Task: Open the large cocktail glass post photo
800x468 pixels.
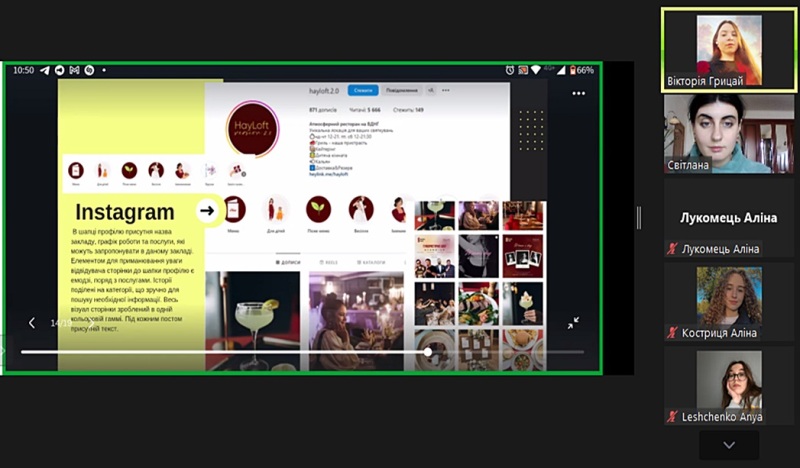Action: tap(253, 321)
